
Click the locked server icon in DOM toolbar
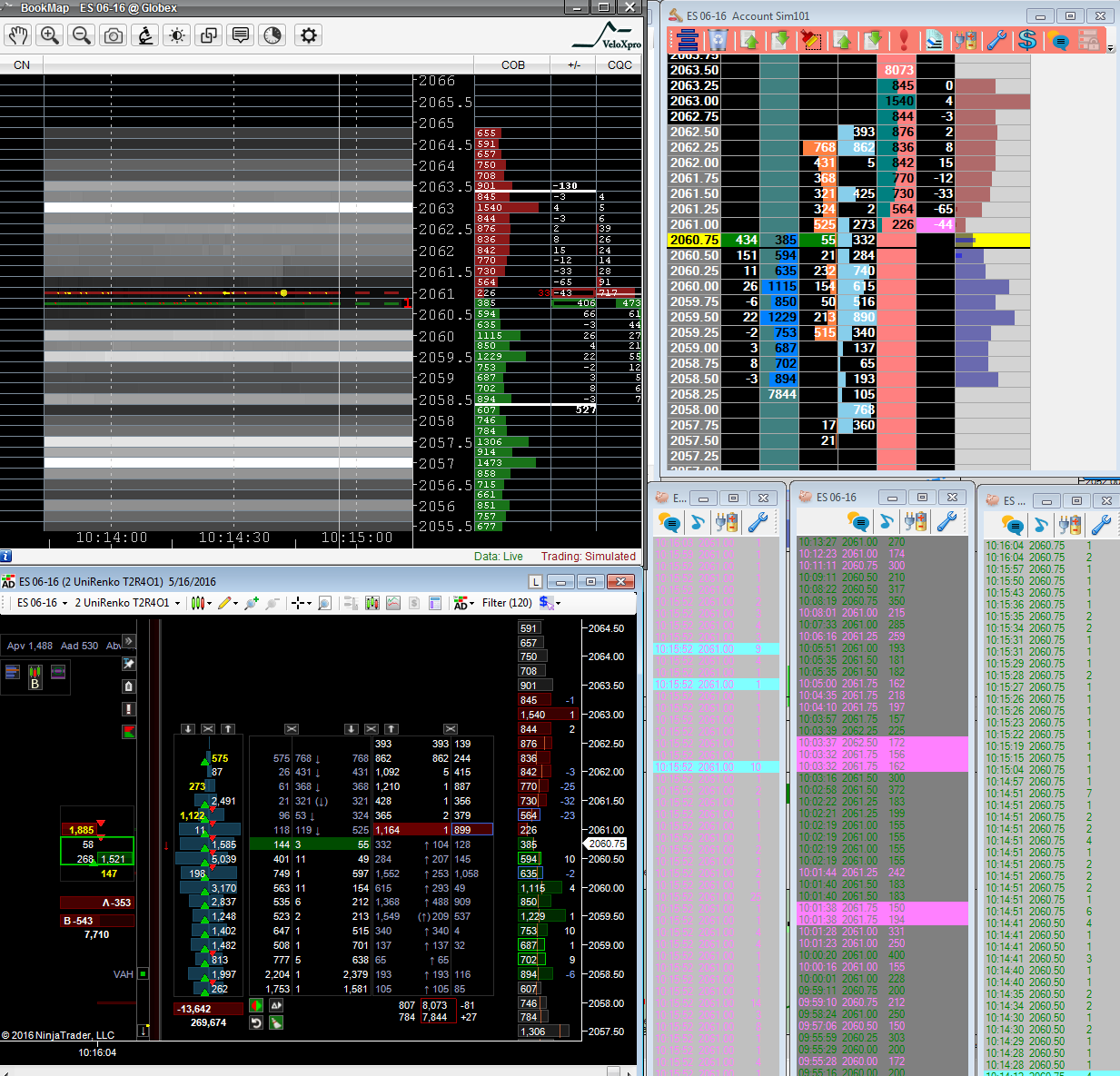[x=1088, y=40]
